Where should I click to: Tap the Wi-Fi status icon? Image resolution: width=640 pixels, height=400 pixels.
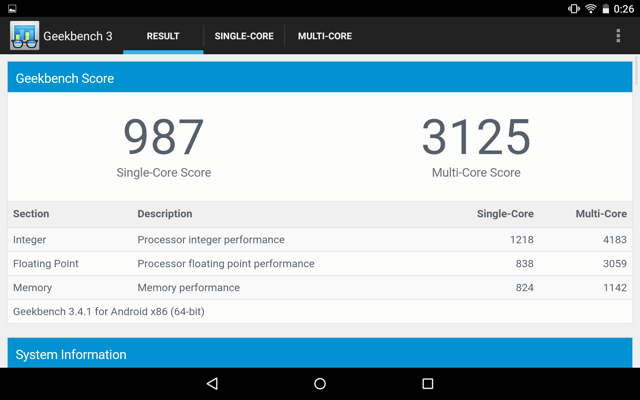point(590,9)
